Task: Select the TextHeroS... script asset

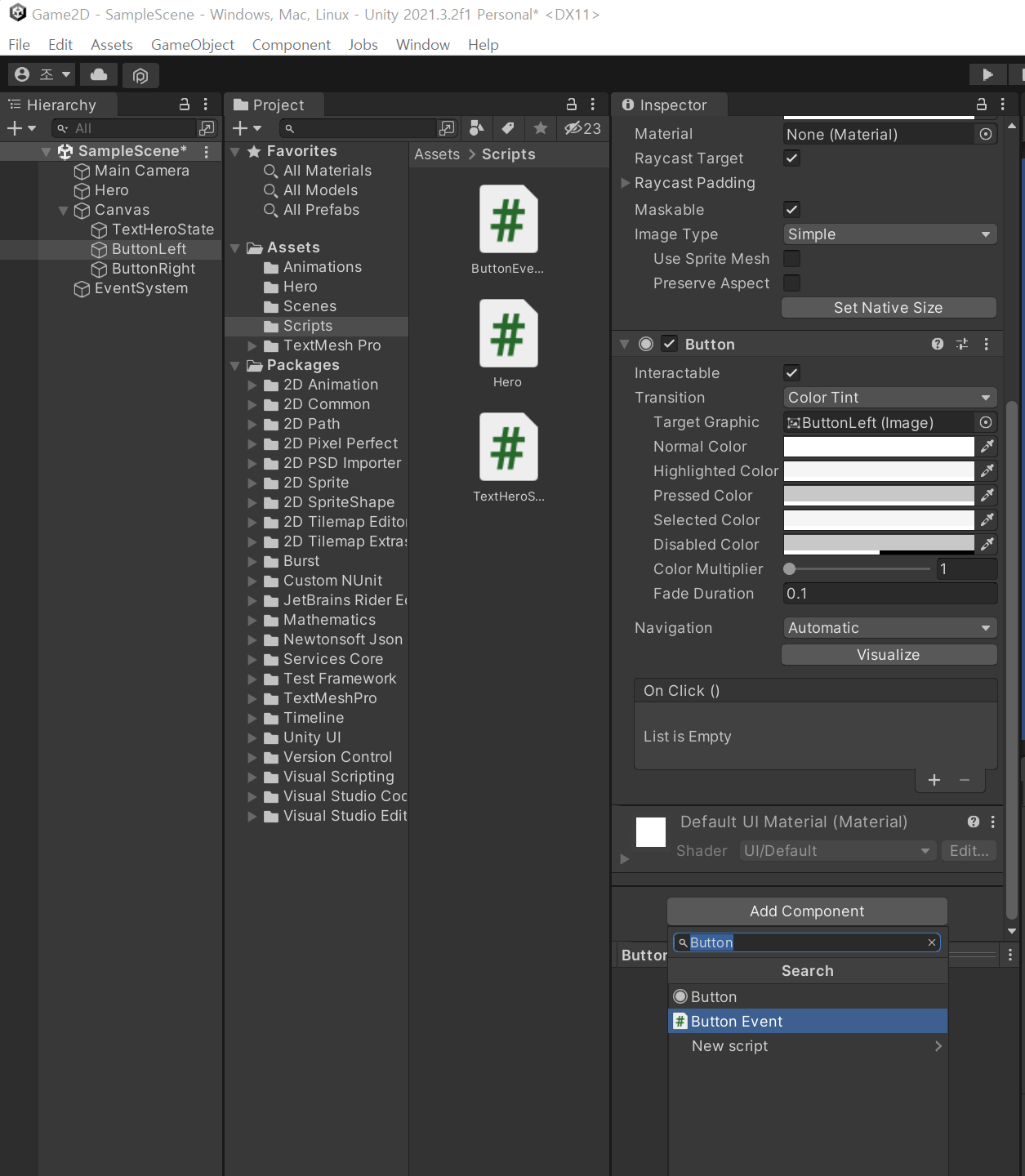Action: tap(508, 458)
